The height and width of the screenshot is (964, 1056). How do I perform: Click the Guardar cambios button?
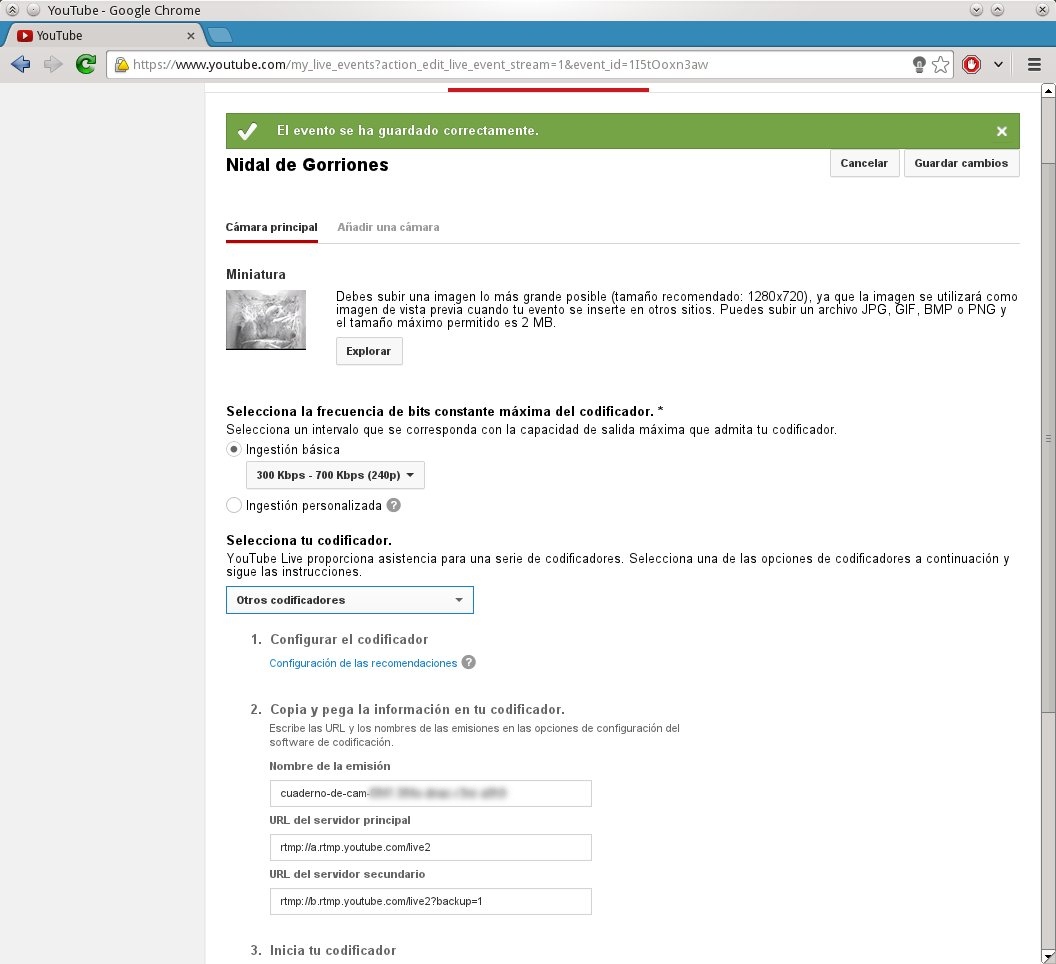tap(961, 163)
